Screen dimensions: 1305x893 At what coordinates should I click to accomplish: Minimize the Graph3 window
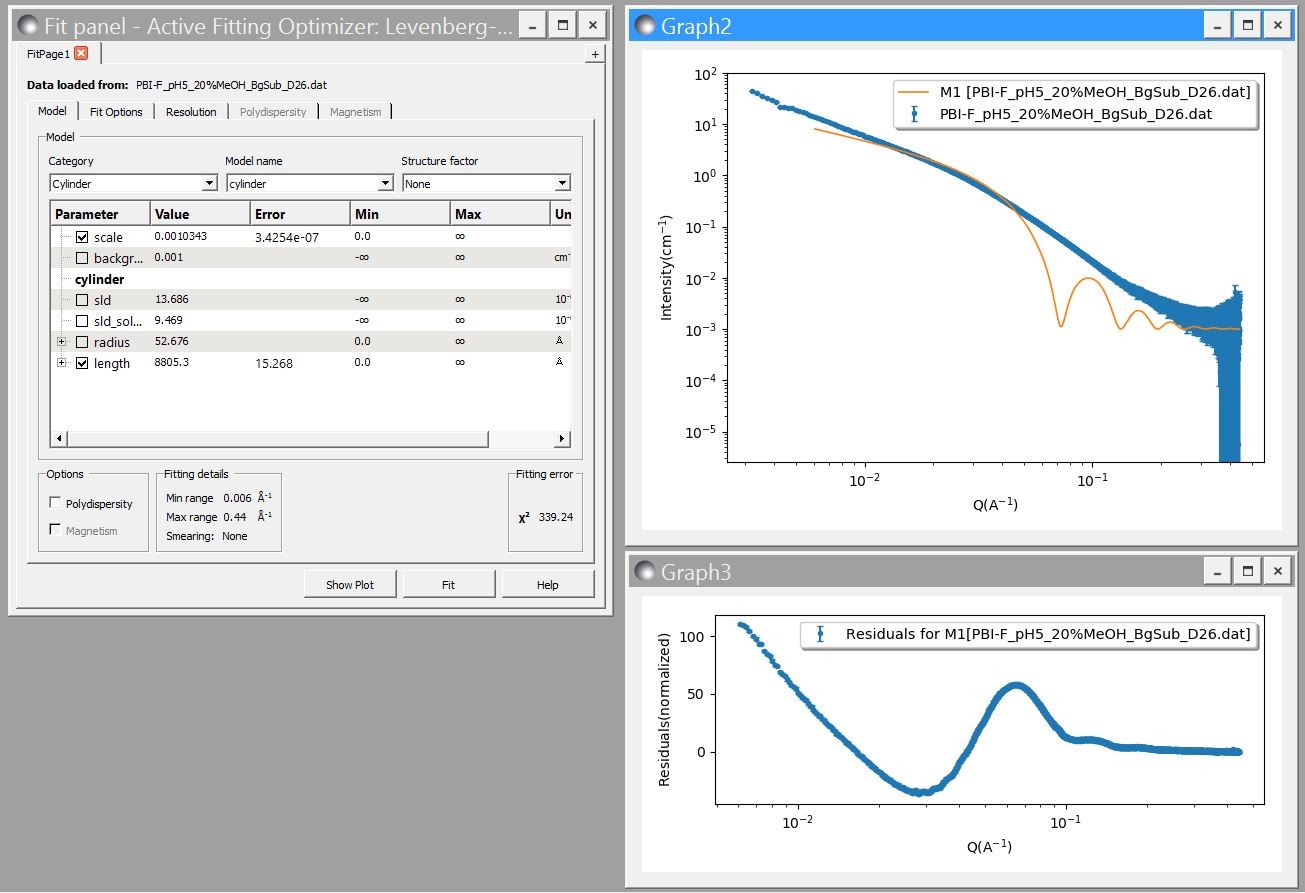tap(1216, 571)
